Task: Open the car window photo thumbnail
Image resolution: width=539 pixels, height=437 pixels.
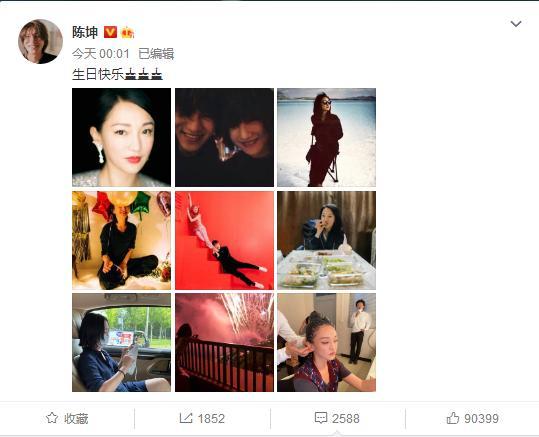Action: pos(121,342)
